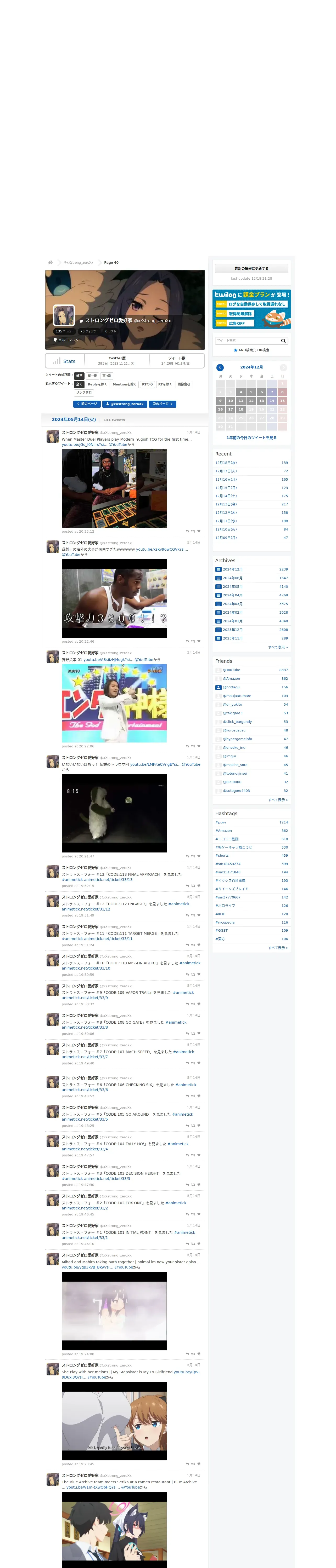Enable RTを除く filter
Image resolution: width=336 pixels, height=1568 pixels.
click(165, 385)
